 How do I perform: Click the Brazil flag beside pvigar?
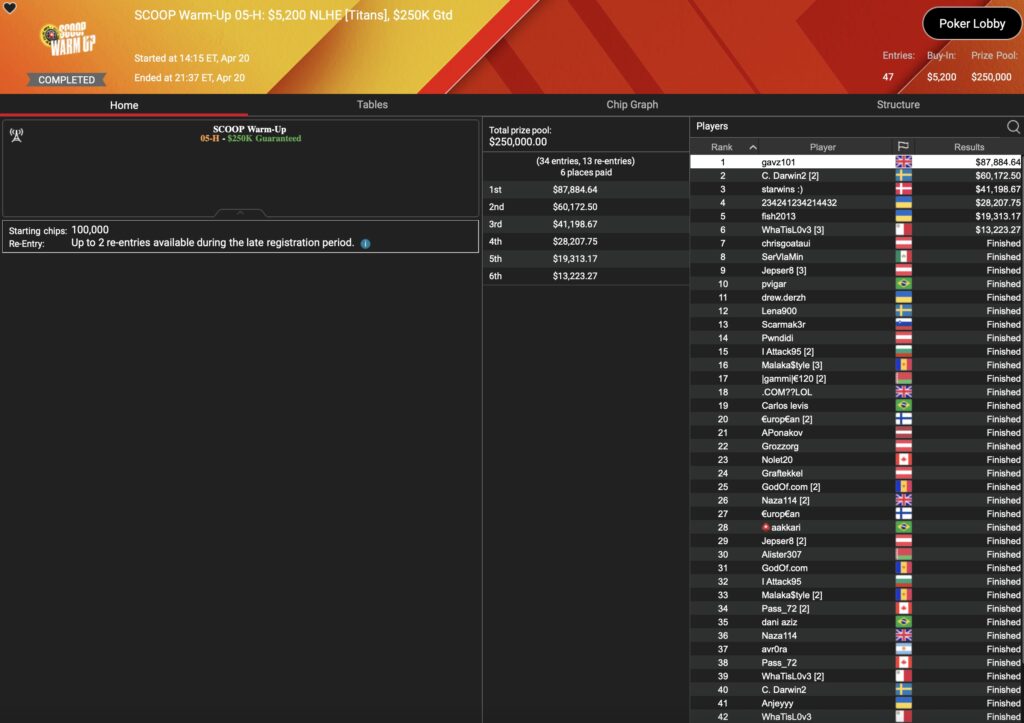pos(903,284)
